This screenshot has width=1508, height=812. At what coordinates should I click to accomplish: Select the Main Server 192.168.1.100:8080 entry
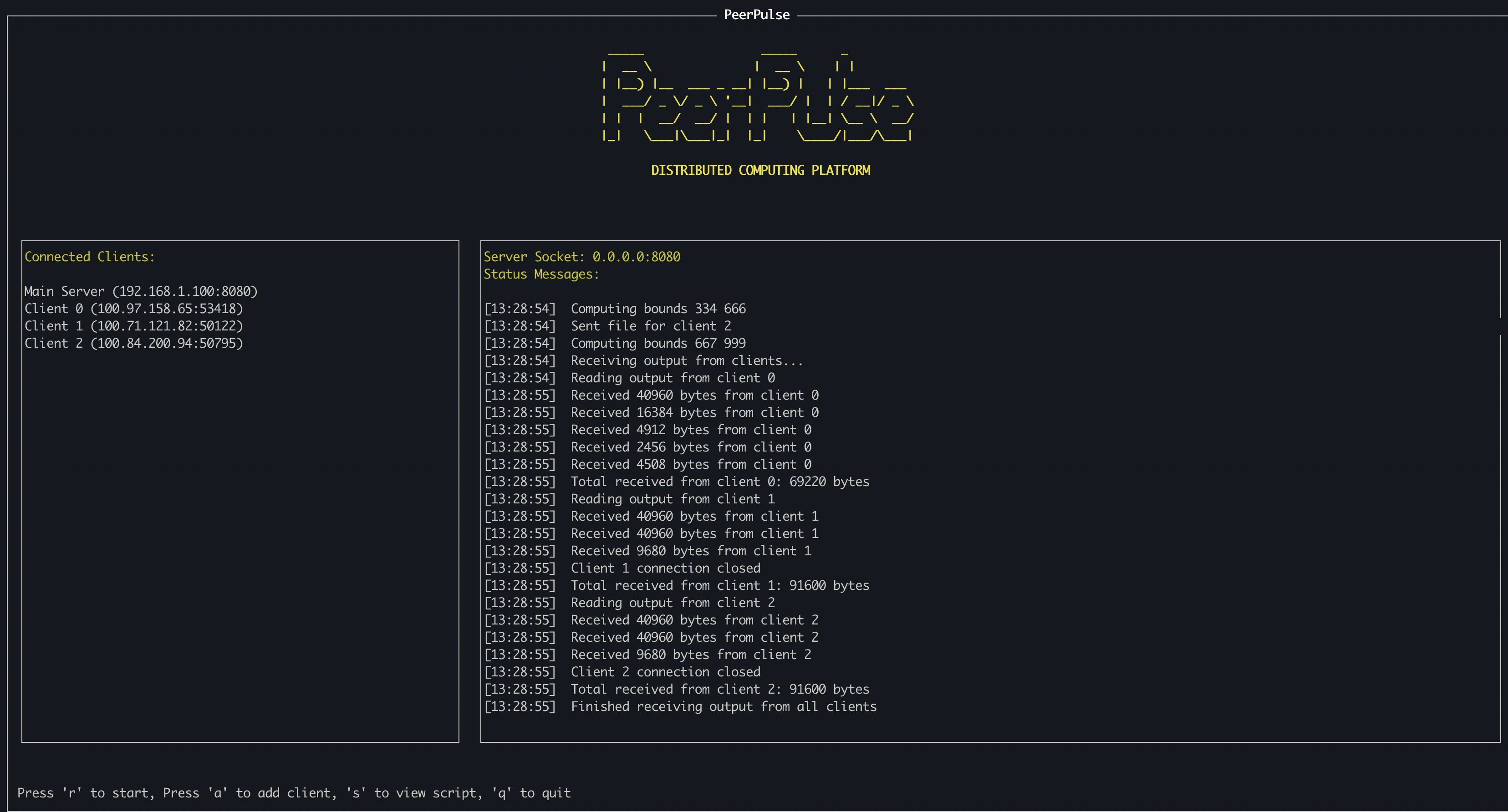141,291
